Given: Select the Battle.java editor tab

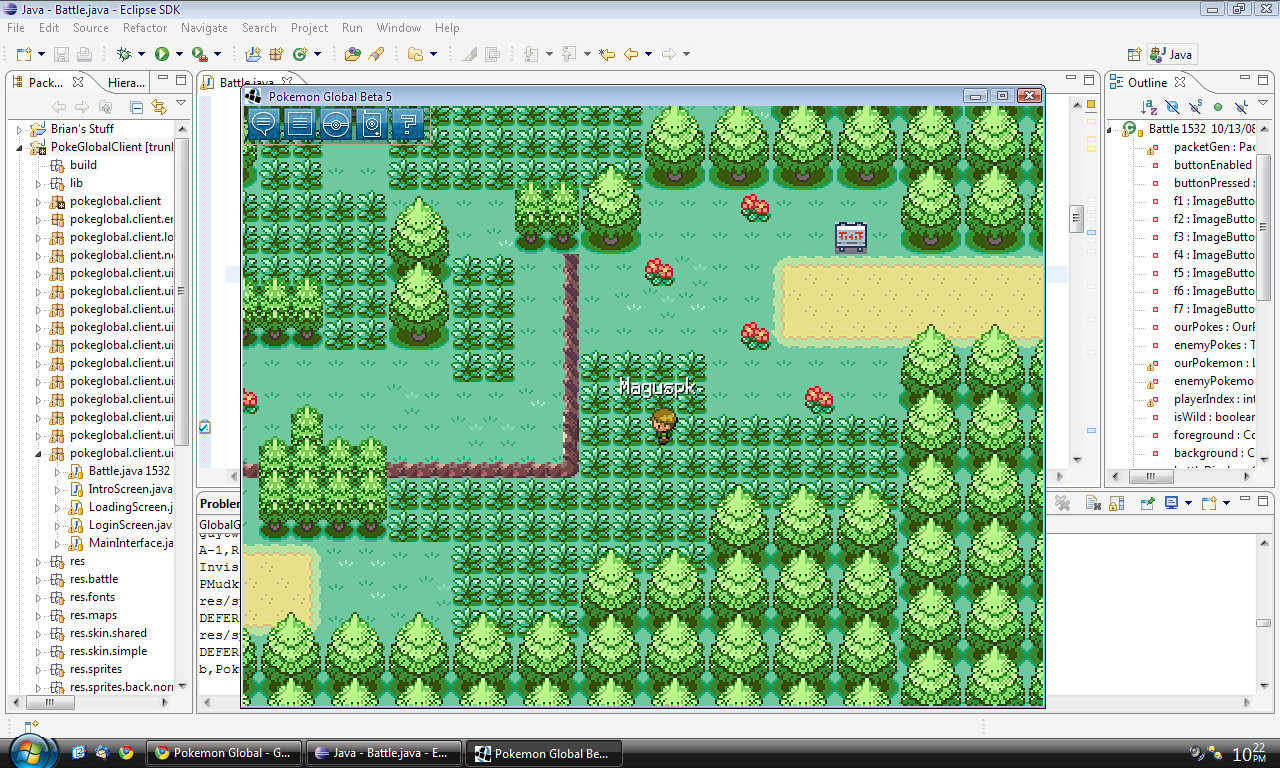Looking at the screenshot, I should 247,82.
